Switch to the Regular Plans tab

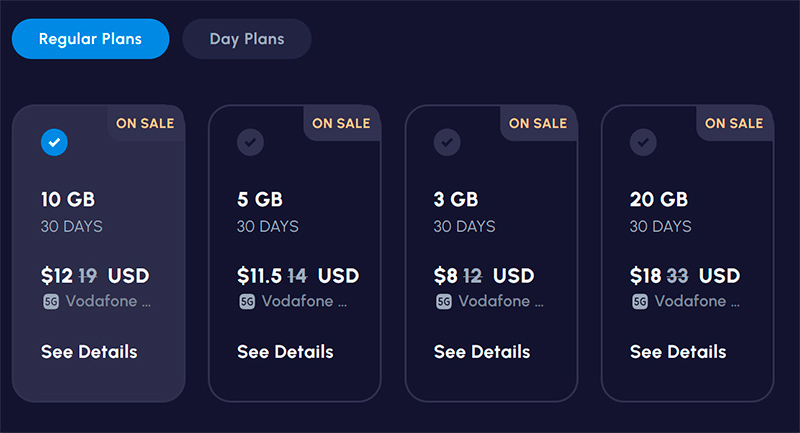pyautogui.click(x=90, y=39)
